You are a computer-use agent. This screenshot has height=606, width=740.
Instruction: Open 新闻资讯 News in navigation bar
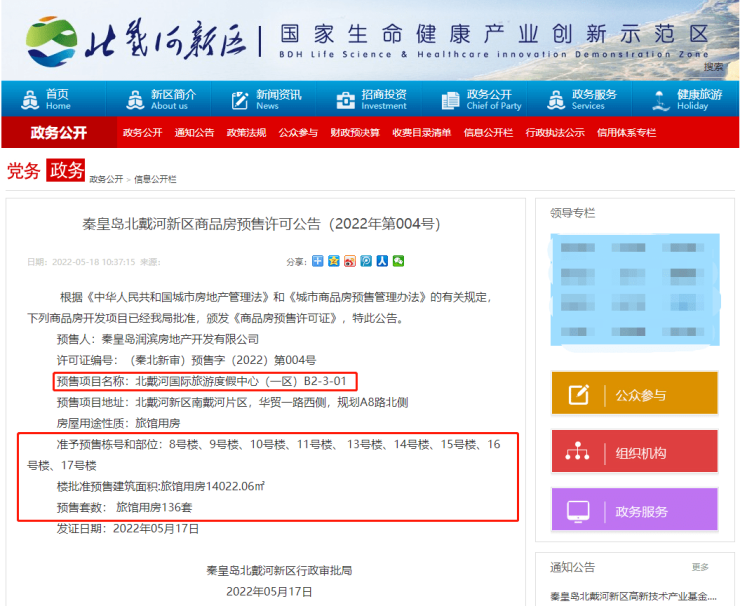266,99
